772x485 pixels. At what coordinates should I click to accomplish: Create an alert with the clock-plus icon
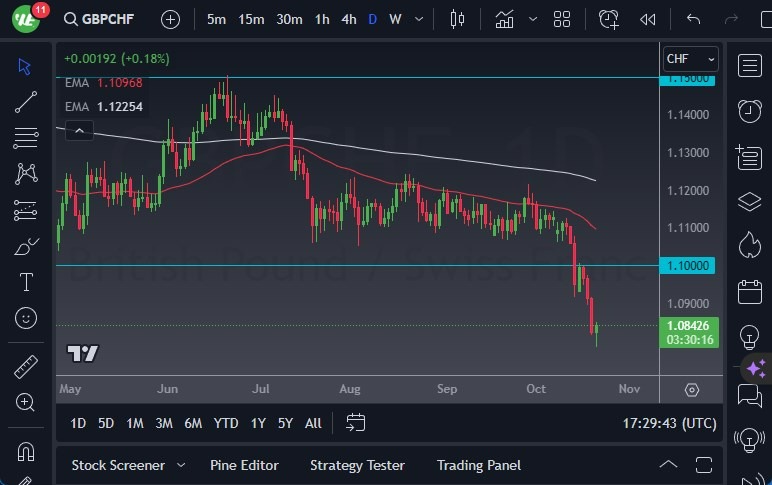pyautogui.click(x=609, y=19)
